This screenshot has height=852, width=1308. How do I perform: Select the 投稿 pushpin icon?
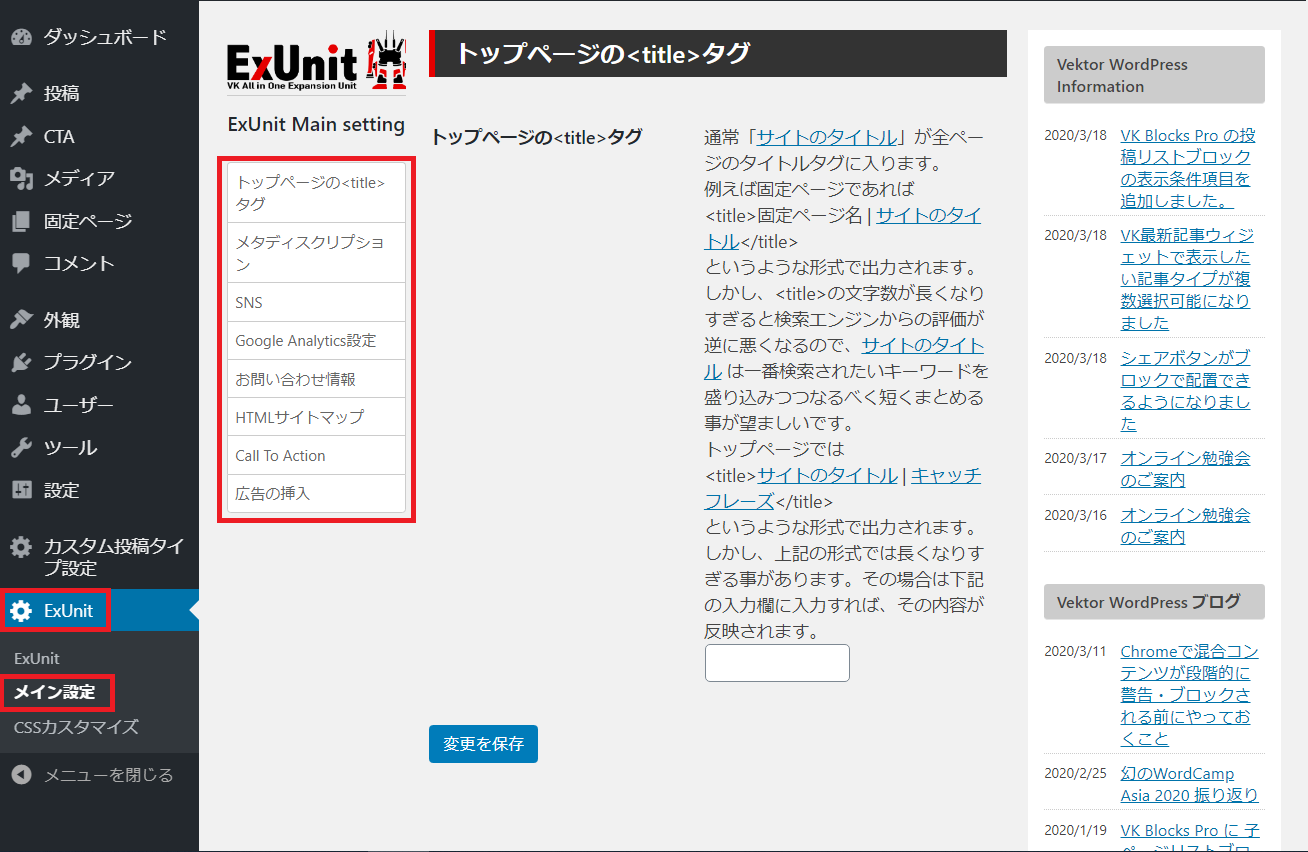coord(22,92)
